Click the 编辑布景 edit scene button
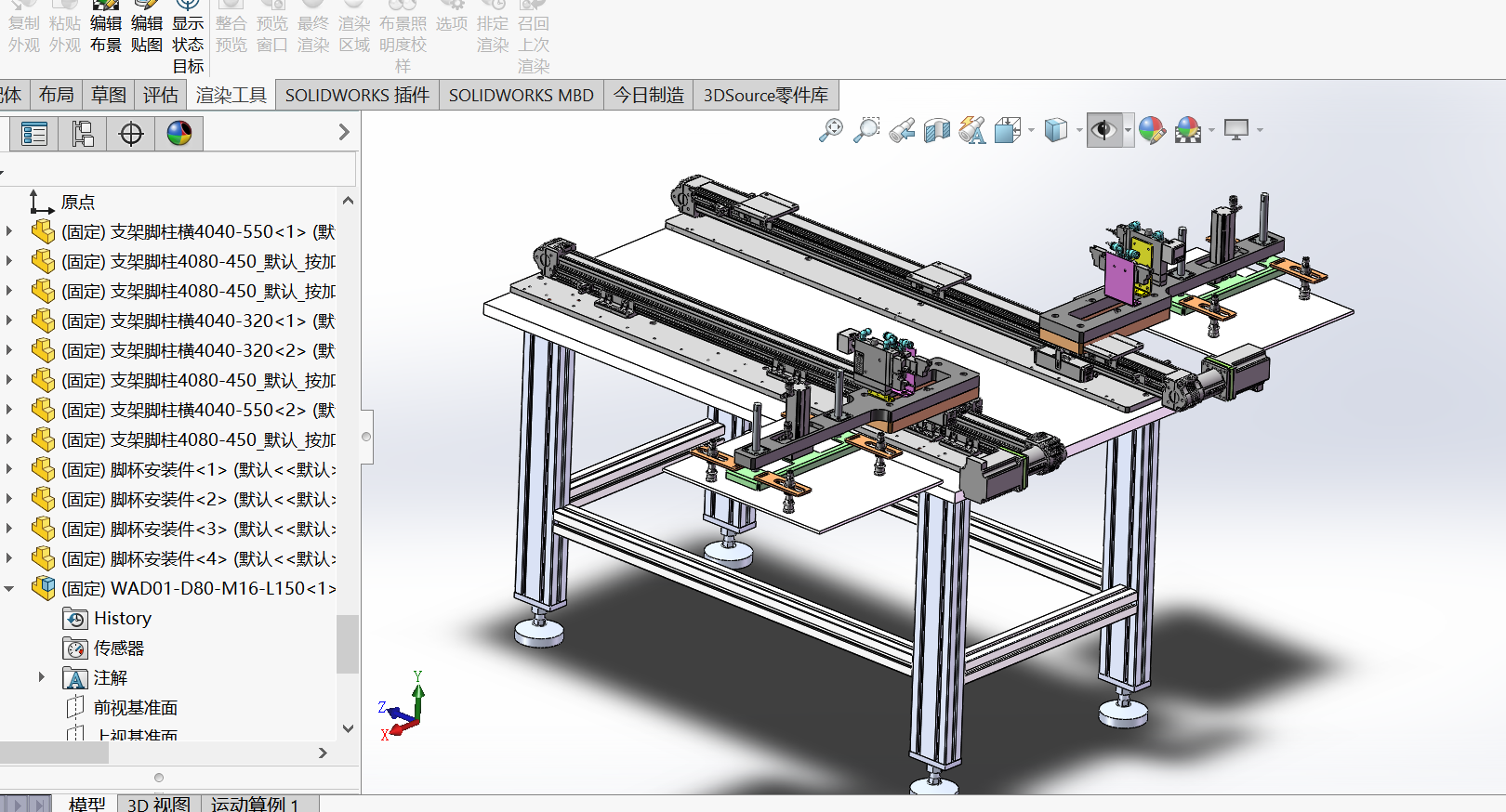 (x=106, y=33)
